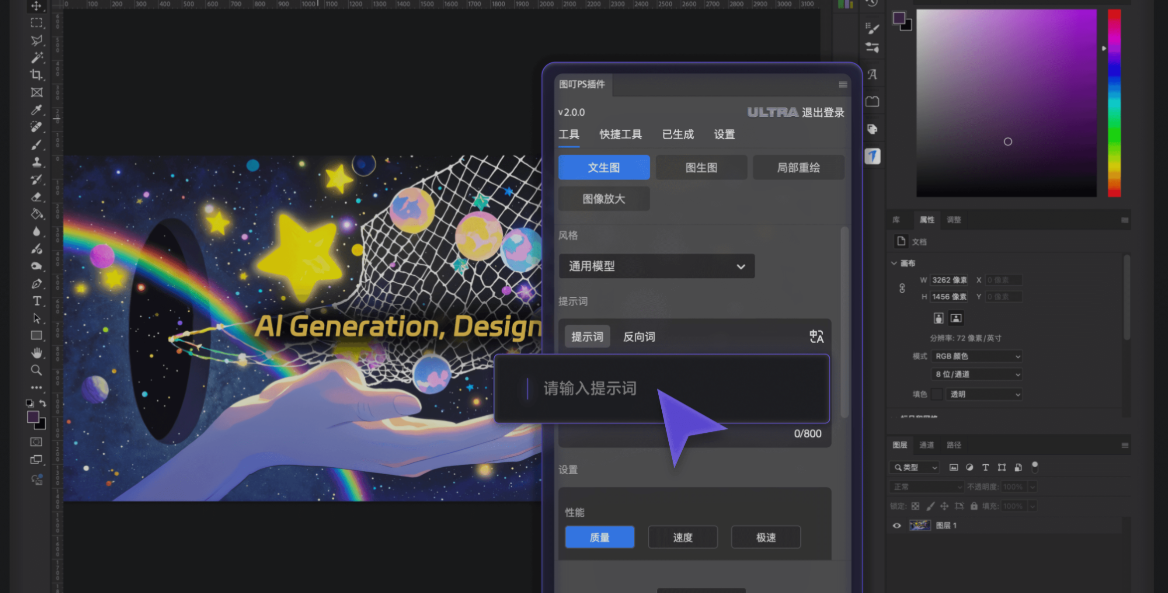
Task: Open the layer filter 类型 dropdown
Action: coord(915,467)
